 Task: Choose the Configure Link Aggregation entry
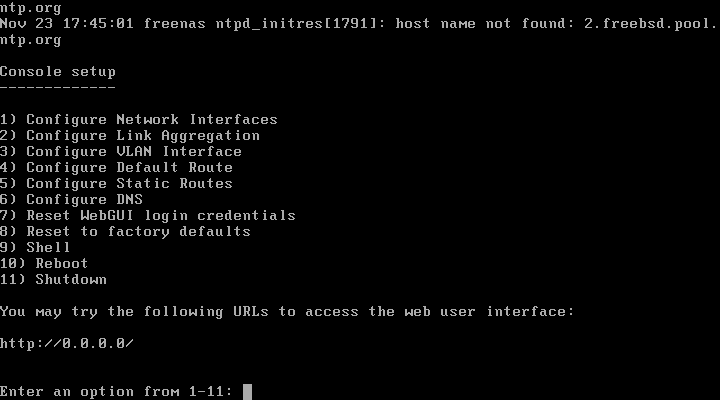[x=130, y=136]
